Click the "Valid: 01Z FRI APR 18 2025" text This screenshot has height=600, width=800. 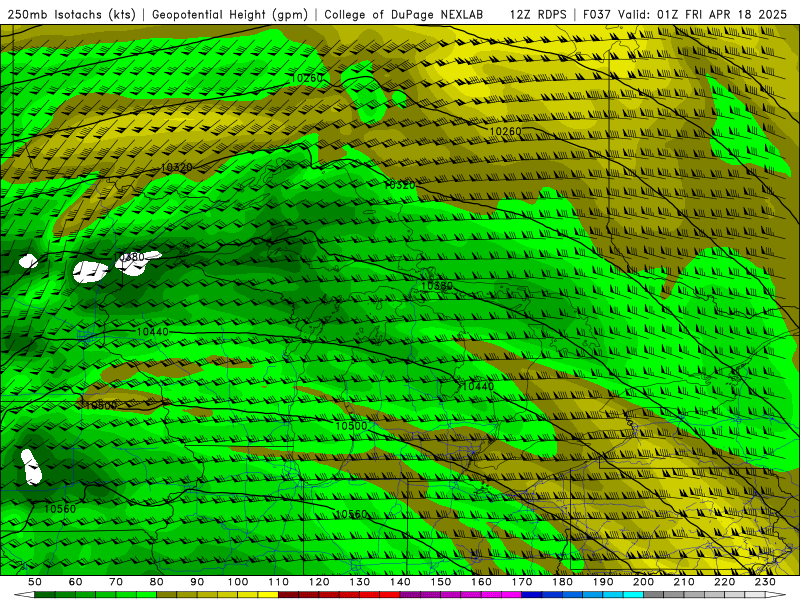click(x=703, y=14)
